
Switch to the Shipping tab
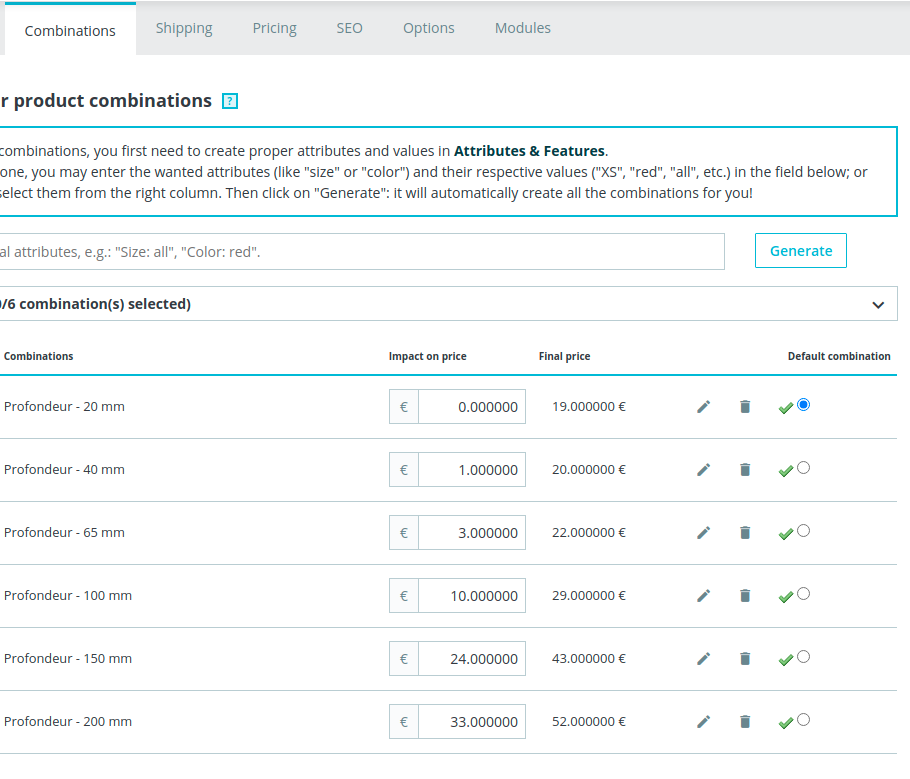[x=184, y=28]
